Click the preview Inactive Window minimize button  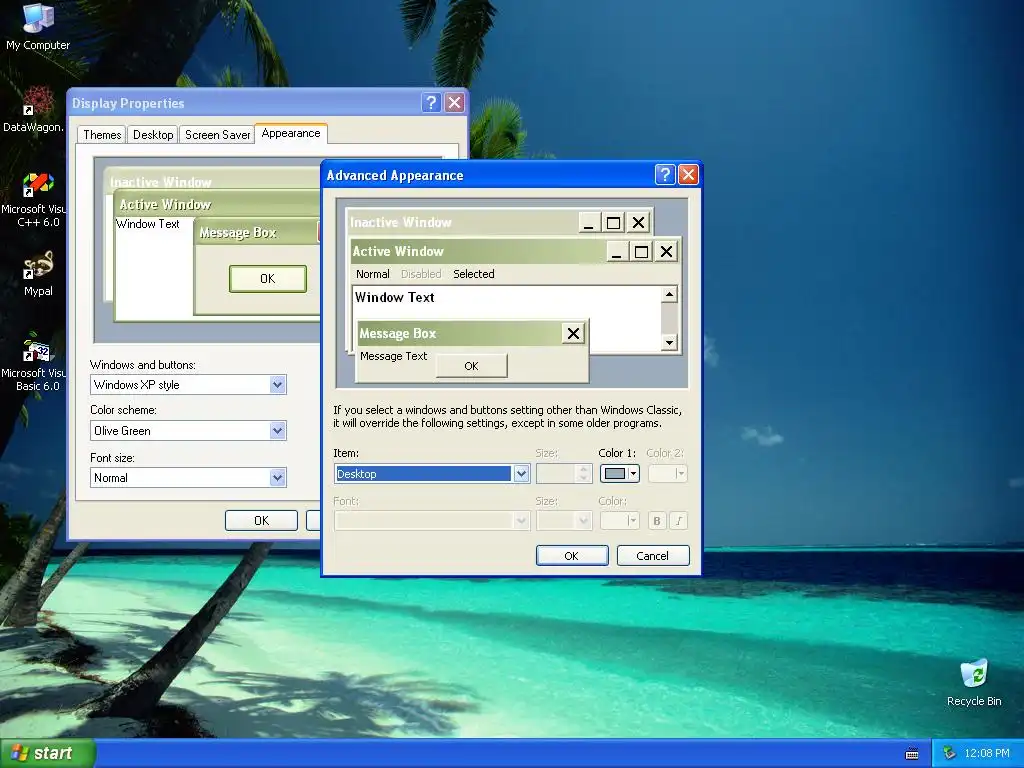pos(589,223)
